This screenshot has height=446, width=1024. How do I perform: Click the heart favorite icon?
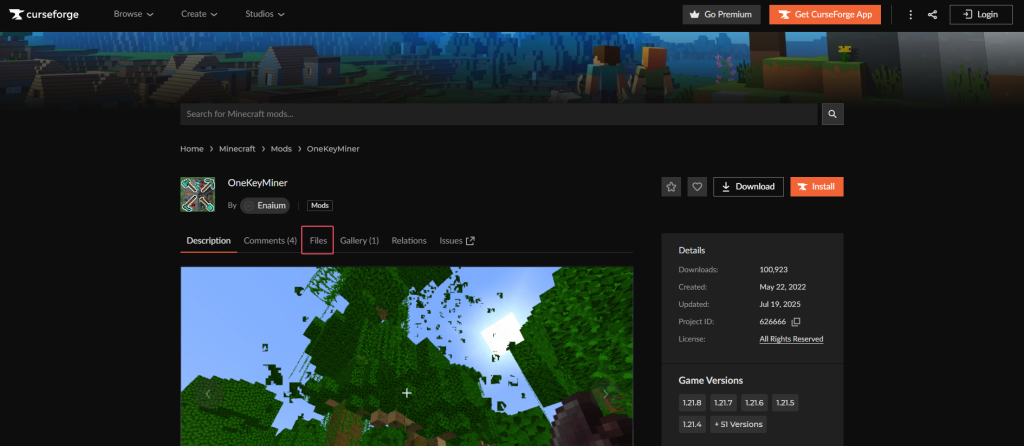pyautogui.click(x=697, y=187)
